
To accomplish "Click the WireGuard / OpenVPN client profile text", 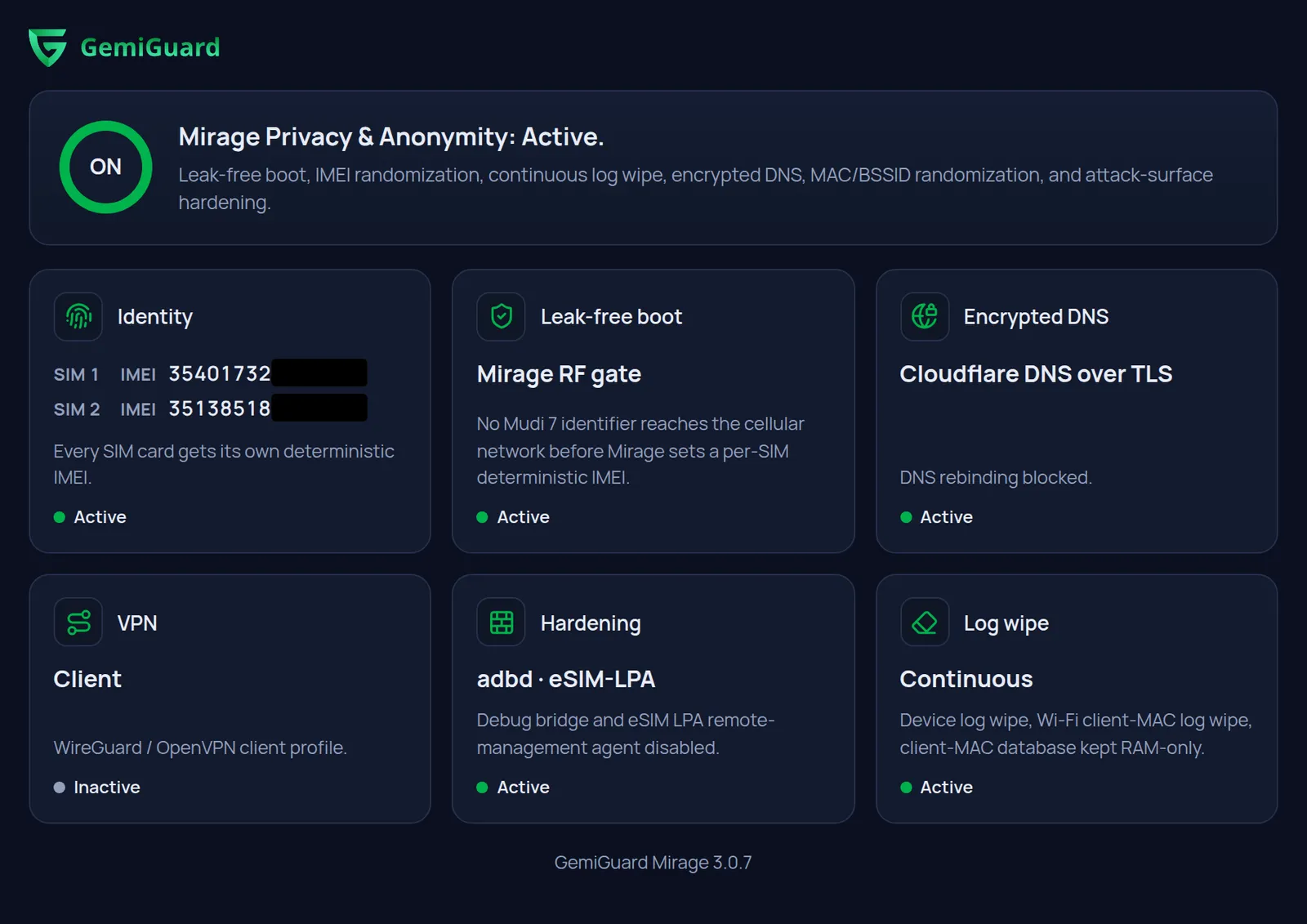I will tap(200, 748).
